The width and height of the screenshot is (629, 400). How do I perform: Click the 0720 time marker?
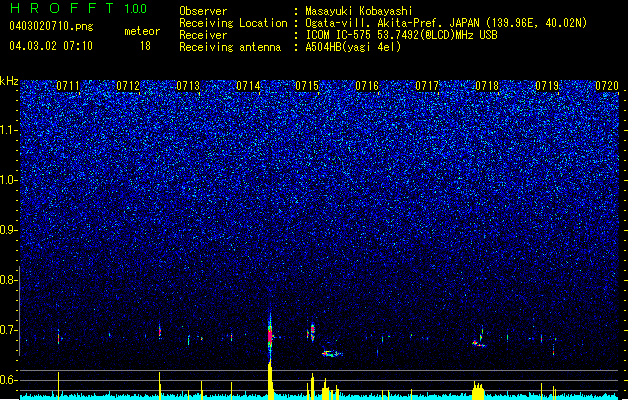click(x=607, y=86)
